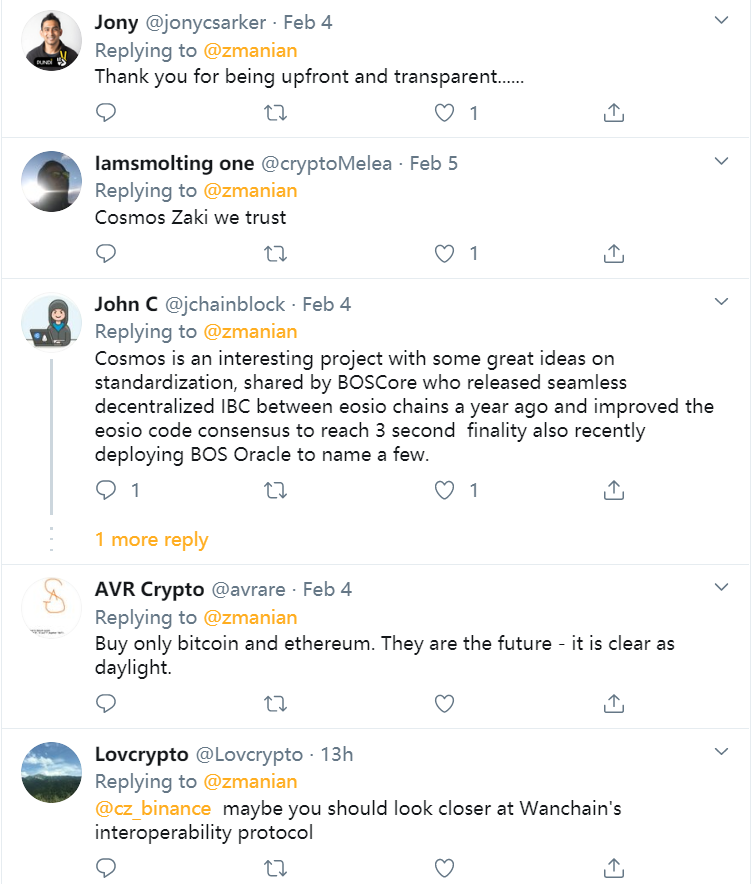Screen dimensions: 752x884
Task: Open the @cz_binance mention link
Action: click(153, 808)
